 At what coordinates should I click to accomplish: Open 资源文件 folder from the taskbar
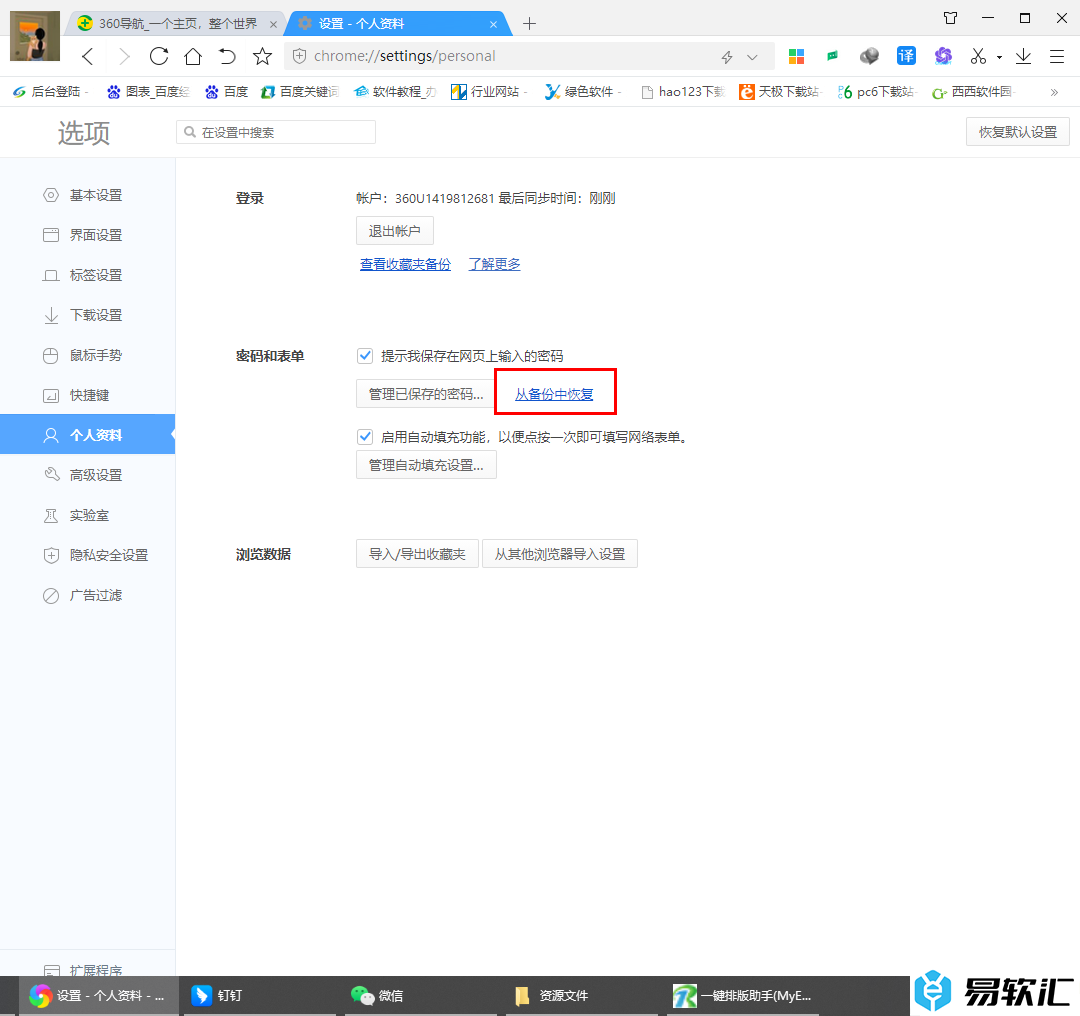[x=583, y=995]
